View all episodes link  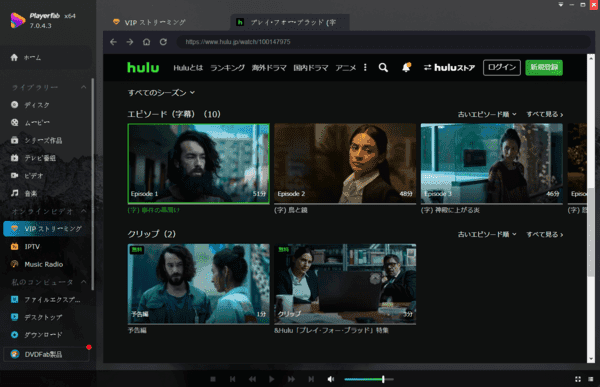click(545, 114)
